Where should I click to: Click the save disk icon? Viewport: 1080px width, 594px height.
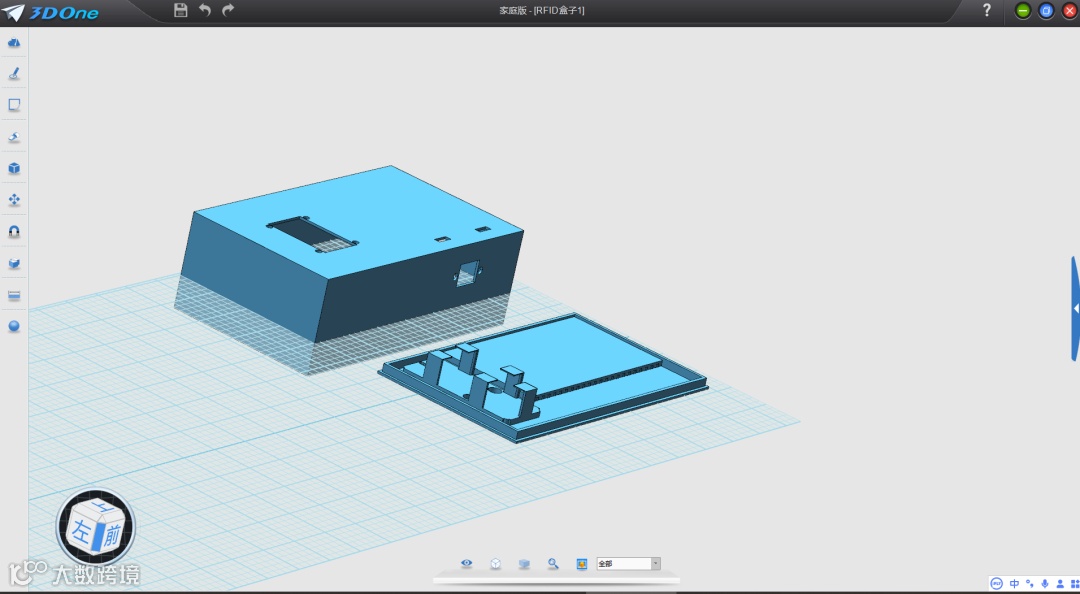(x=180, y=10)
